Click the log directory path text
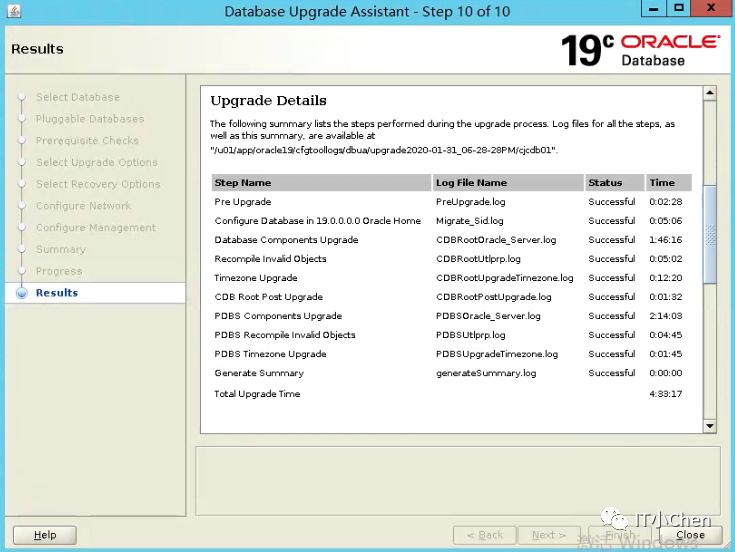 coord(384,150)
